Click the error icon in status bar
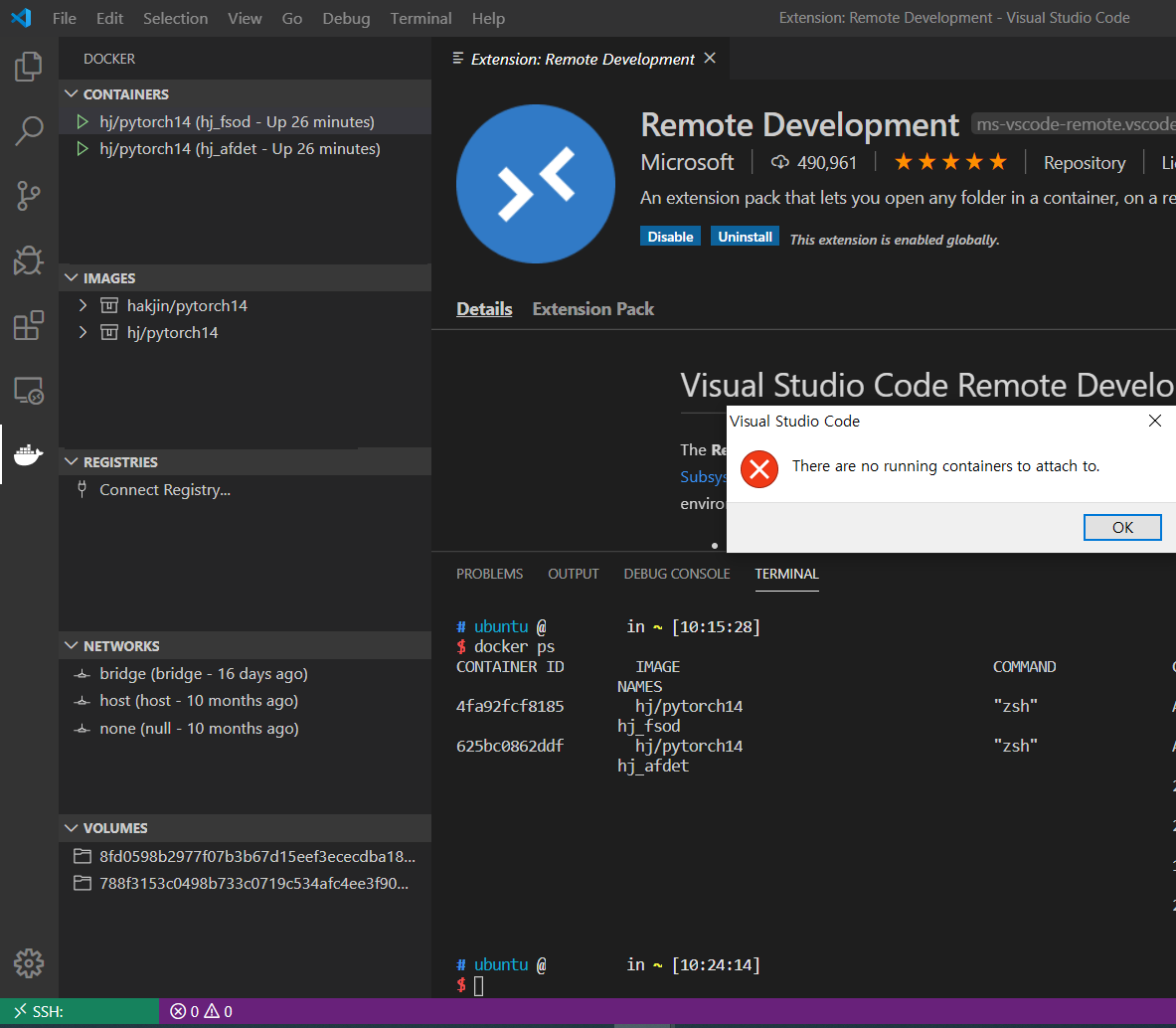 (x=178, y=1011)
